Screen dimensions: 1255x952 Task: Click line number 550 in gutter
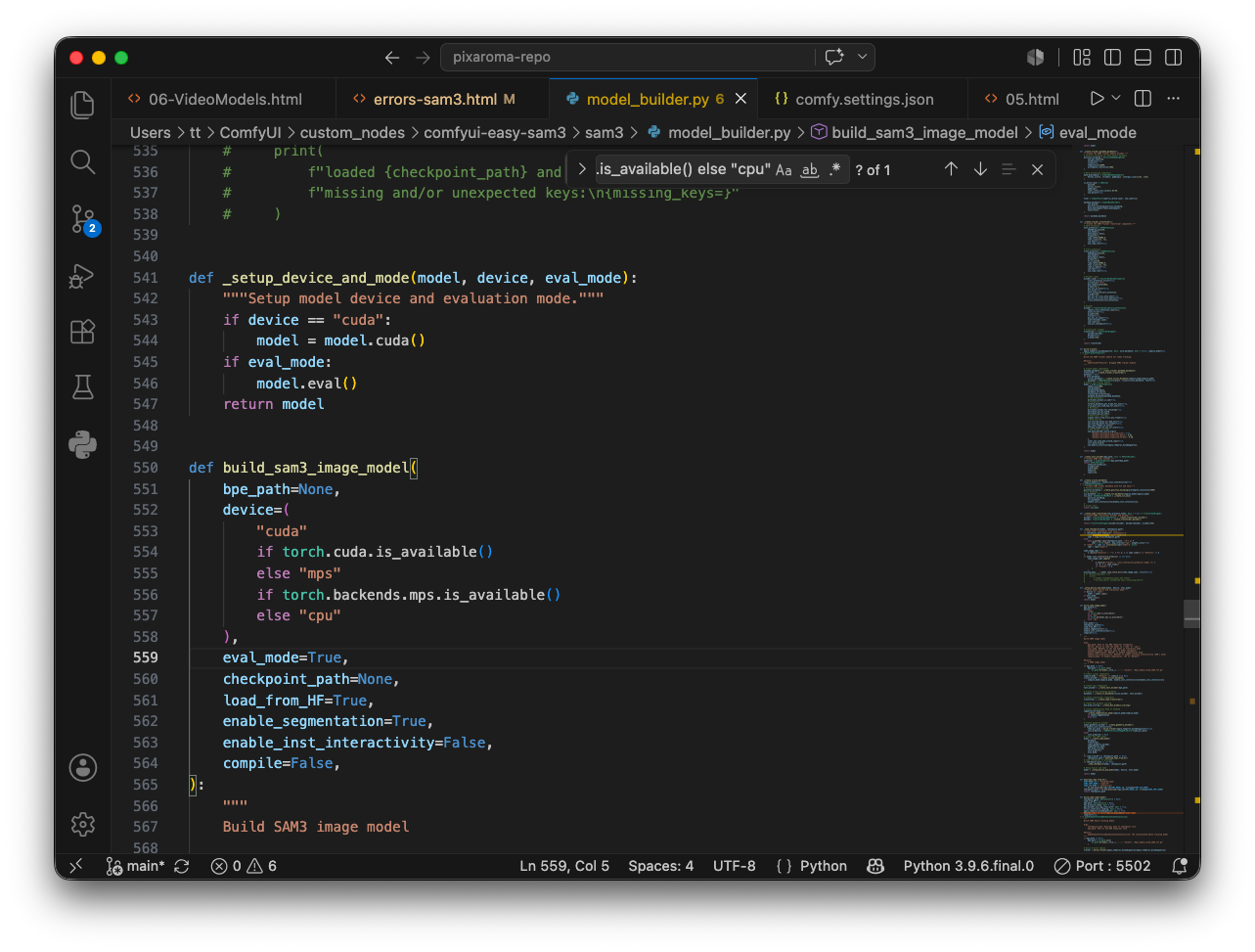click(x=146, y=468)
